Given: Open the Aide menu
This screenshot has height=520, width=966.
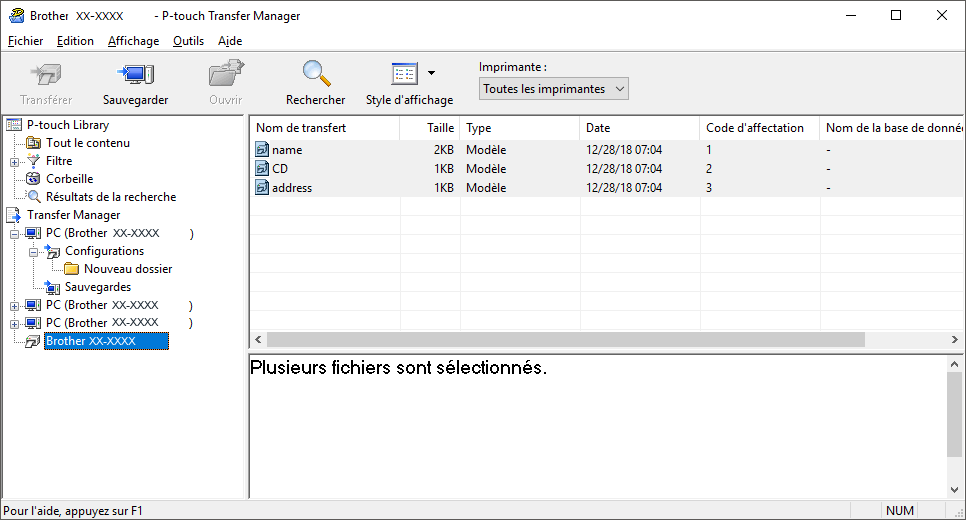Looking at the screenshot, I should (x=230, y=41).
